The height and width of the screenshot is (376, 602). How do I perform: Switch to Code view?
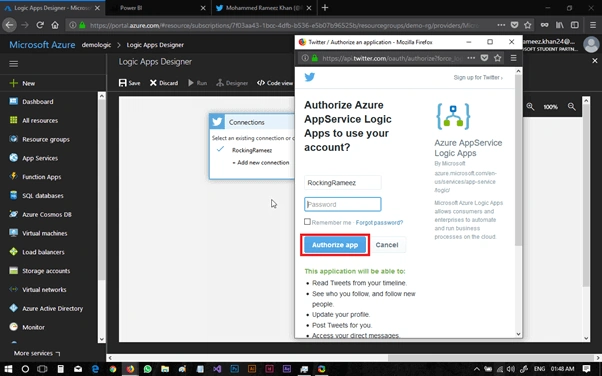click(275, 83)
